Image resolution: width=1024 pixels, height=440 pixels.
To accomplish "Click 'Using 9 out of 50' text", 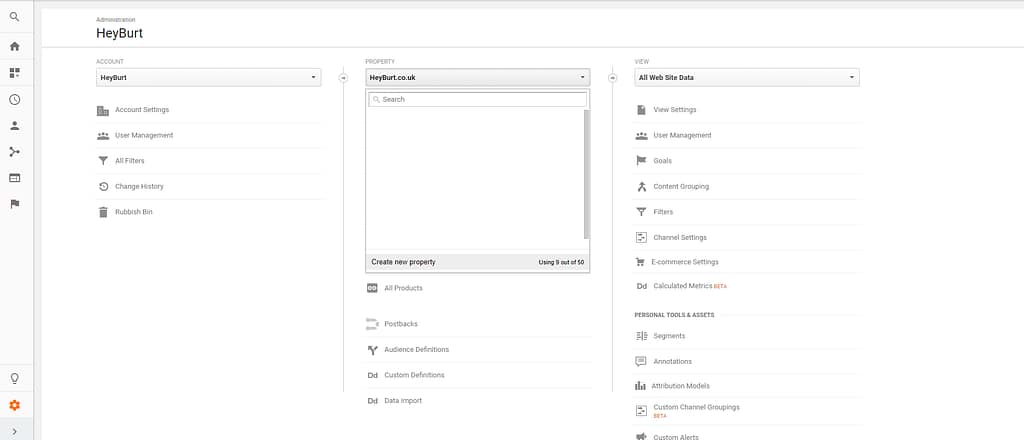I will tap(561, 262).
